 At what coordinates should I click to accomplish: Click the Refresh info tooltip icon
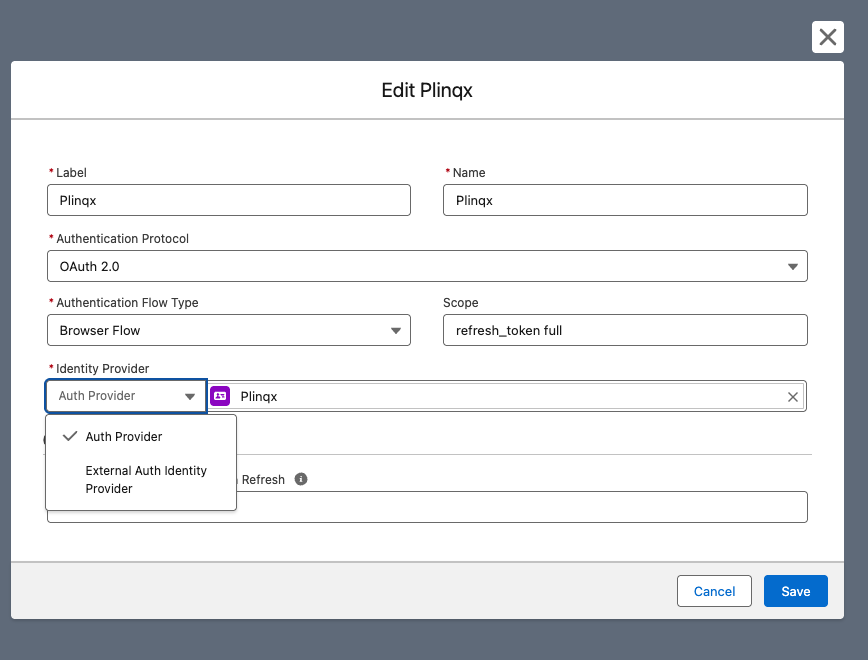coord(301,479)
